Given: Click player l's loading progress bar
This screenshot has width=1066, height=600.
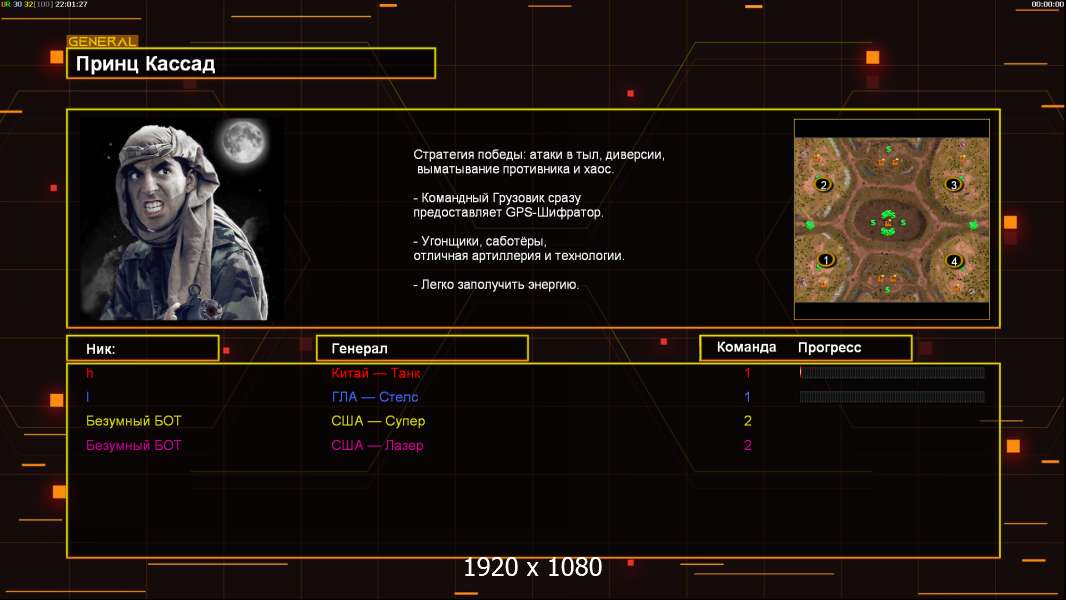Looking at the screenshot, I should [x=892, y=397].
